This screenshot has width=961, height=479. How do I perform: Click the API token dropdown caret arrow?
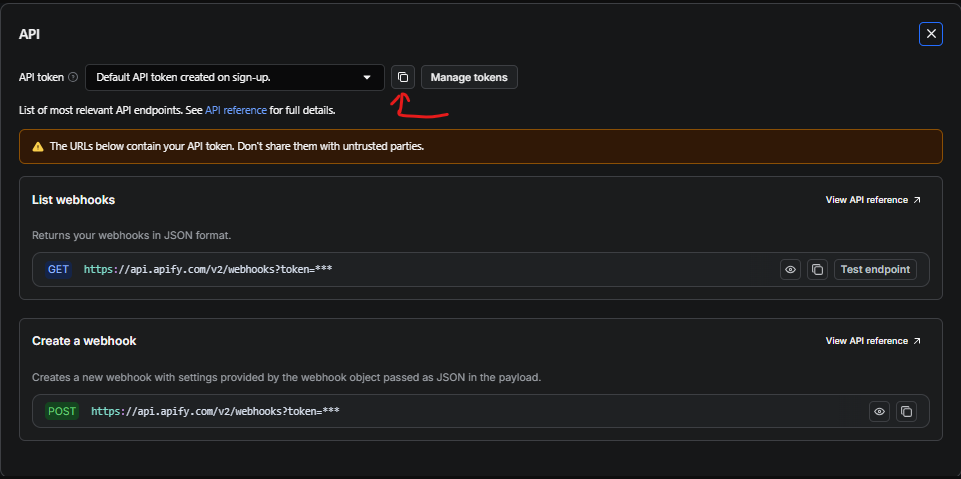tap(367, 78)
